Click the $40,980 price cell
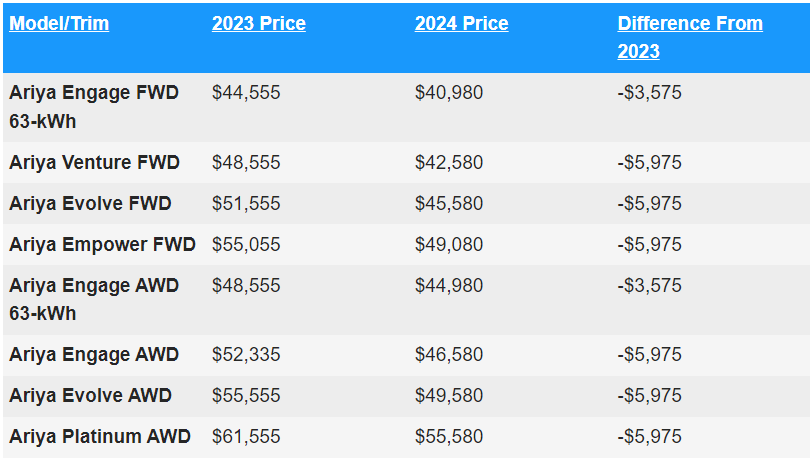Image resolution: width=810 pixels, height=472 pixels. coord(449,93)
